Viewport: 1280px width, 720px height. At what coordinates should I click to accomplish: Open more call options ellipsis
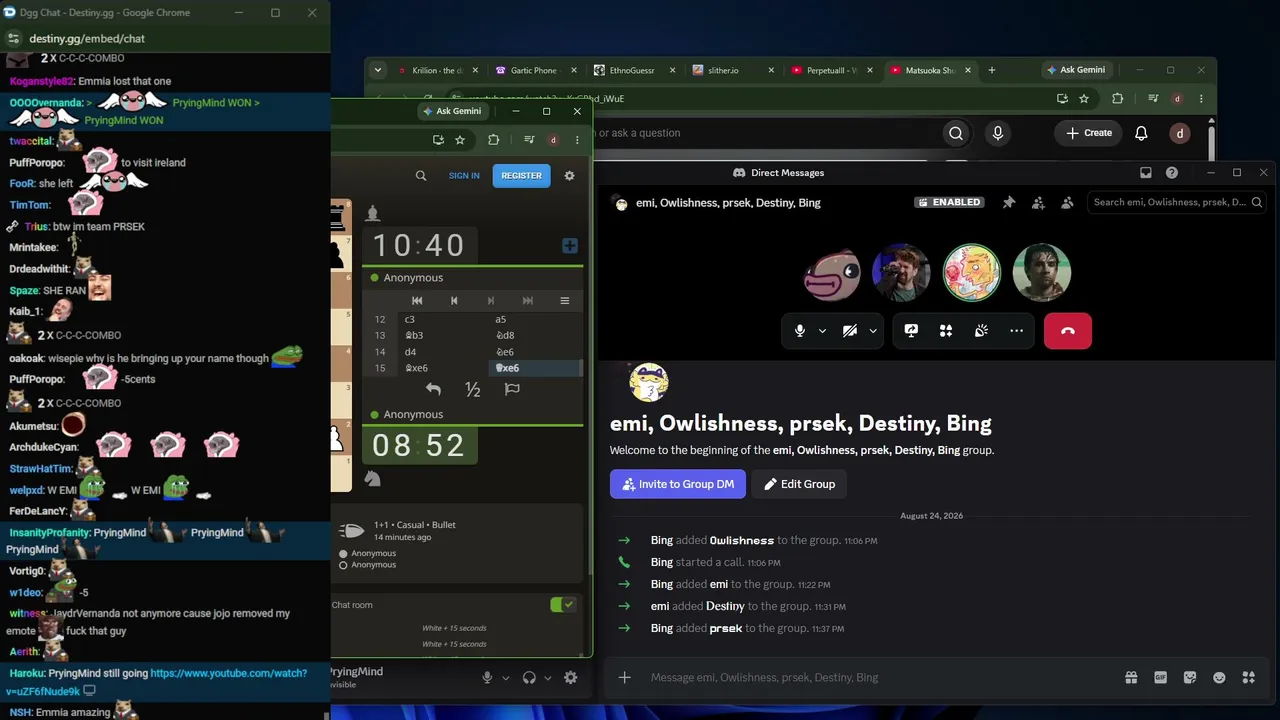[x=1016, y=331]
